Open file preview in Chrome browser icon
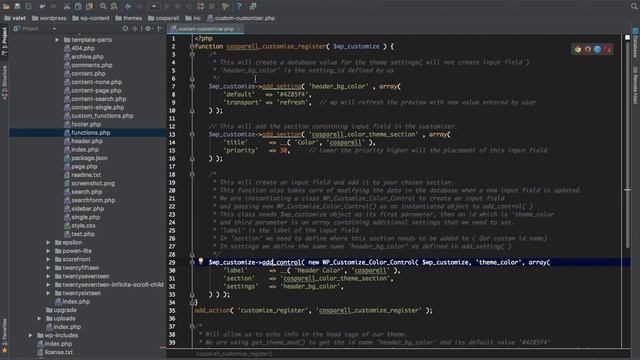Image resolution: width=640 pixels, height=360 pixels. tap(578, 49)
